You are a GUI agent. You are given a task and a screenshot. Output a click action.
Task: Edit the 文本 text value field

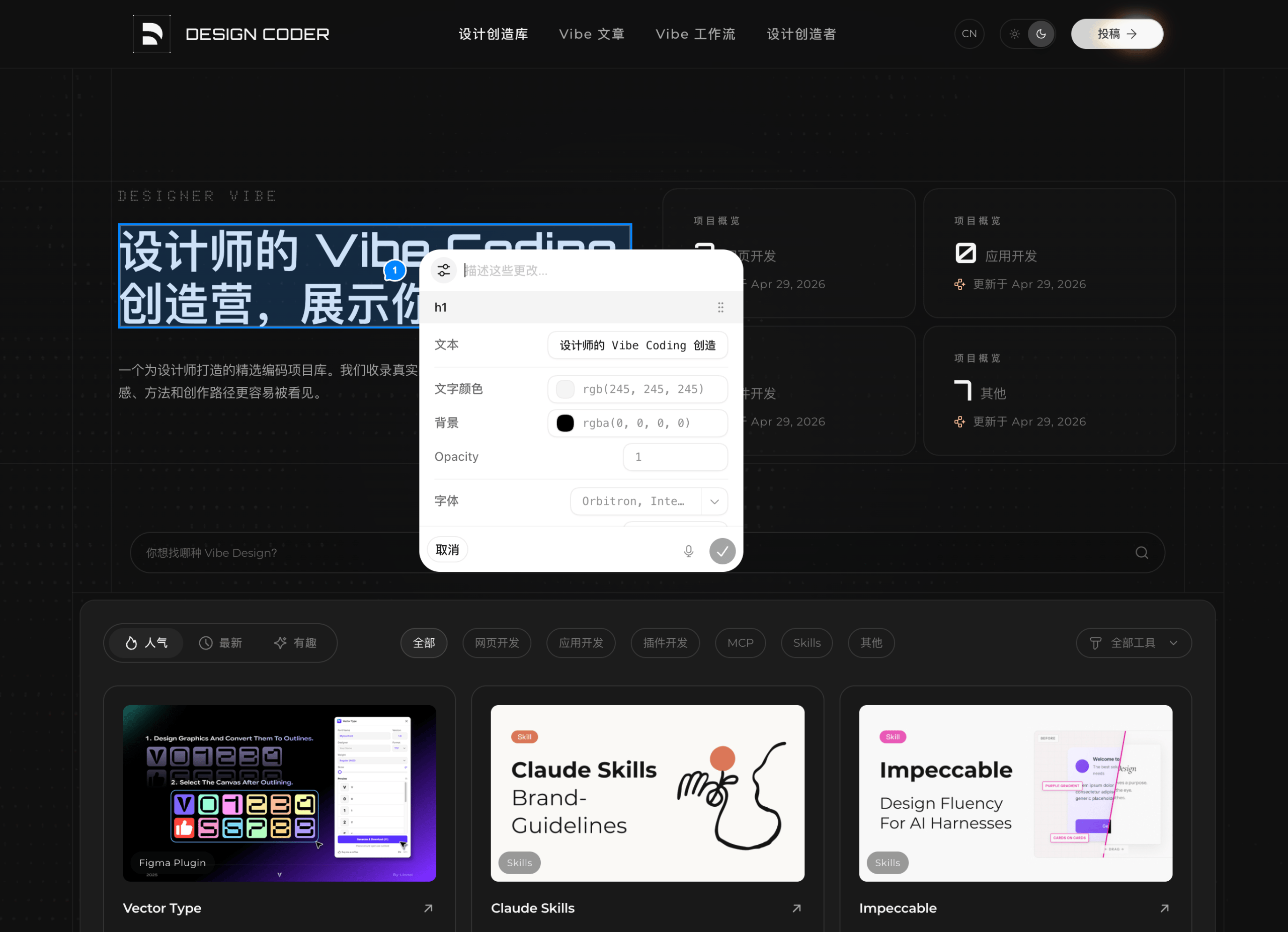[638, 345]
